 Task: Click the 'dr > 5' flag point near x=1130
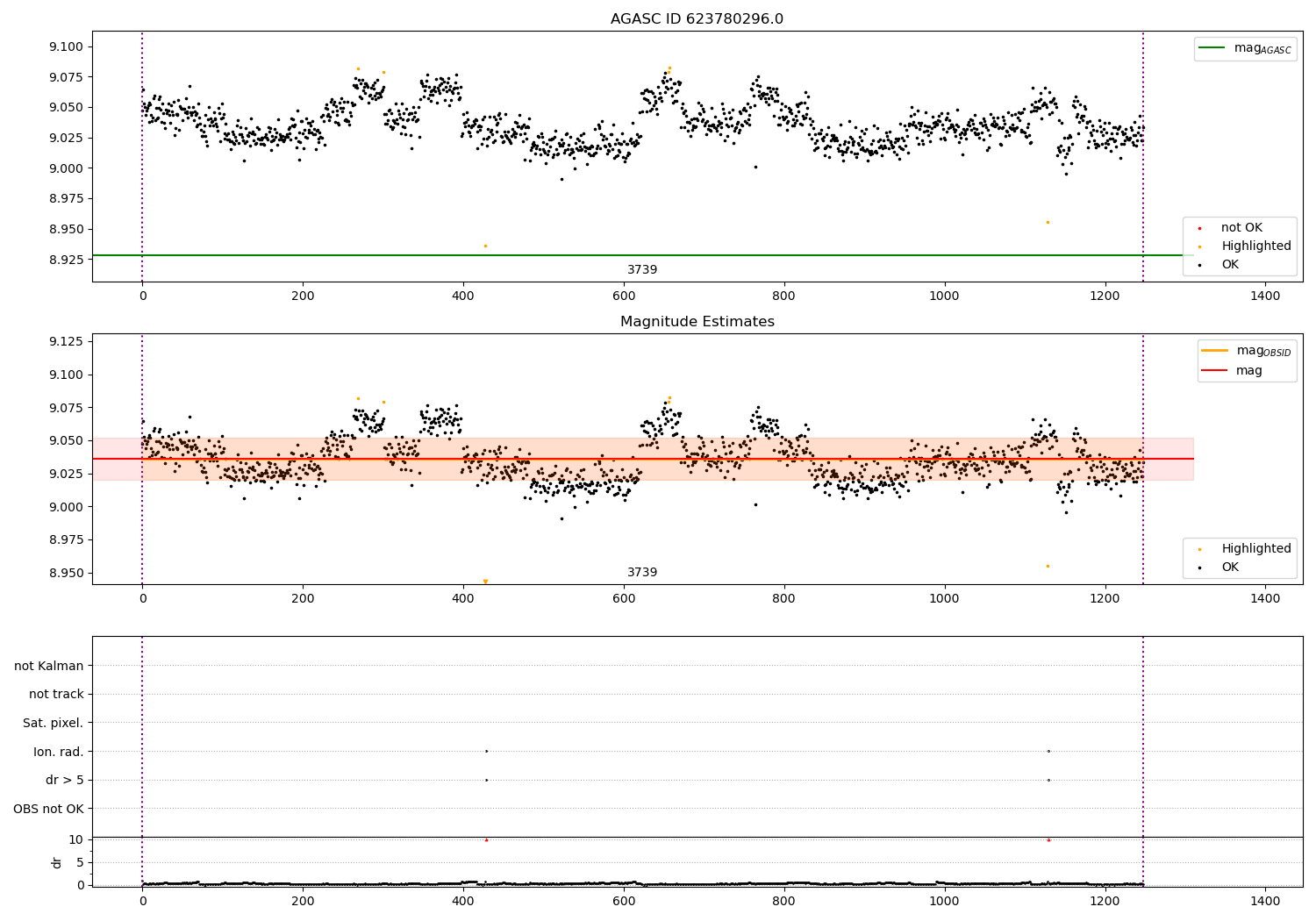pyautogui.click(x=1048, y=780)
